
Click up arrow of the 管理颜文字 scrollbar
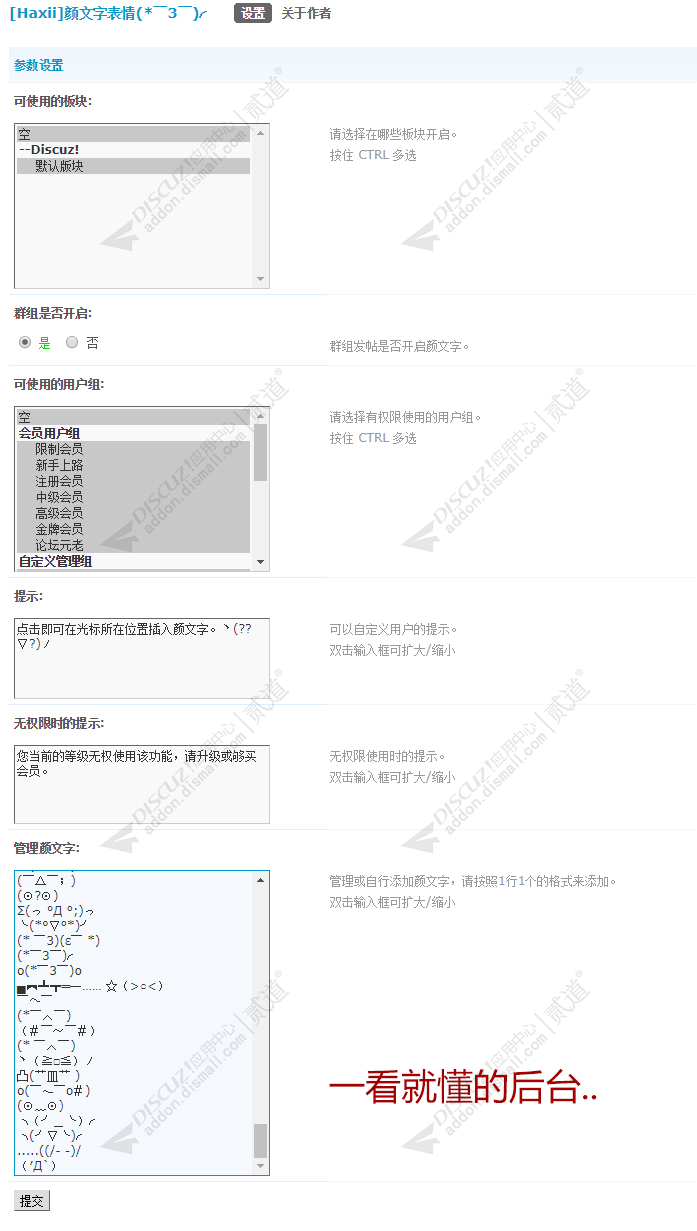261,879
